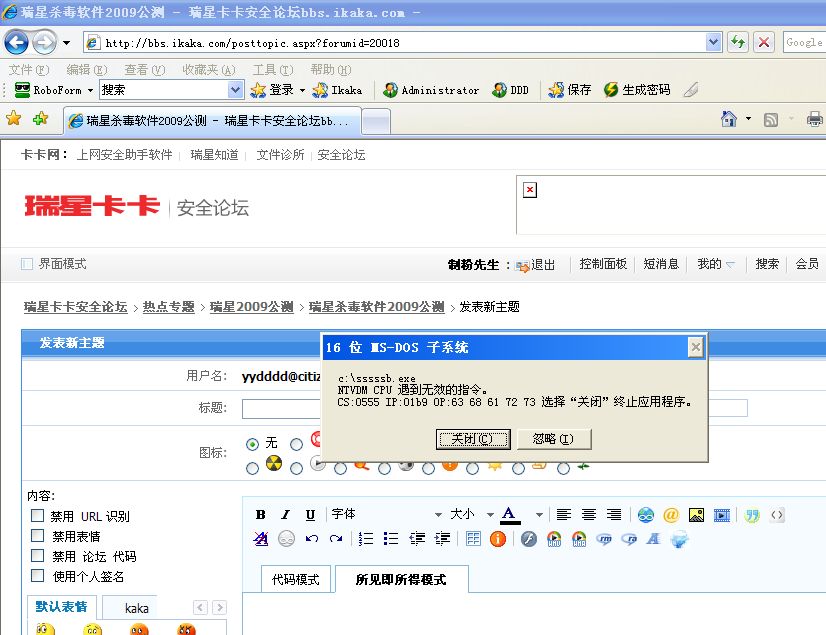Open the 编辑(E) menu
Image resolution: width=826 pixels, height=635 pixels.
pyautogui.click(x=87, y=70)
